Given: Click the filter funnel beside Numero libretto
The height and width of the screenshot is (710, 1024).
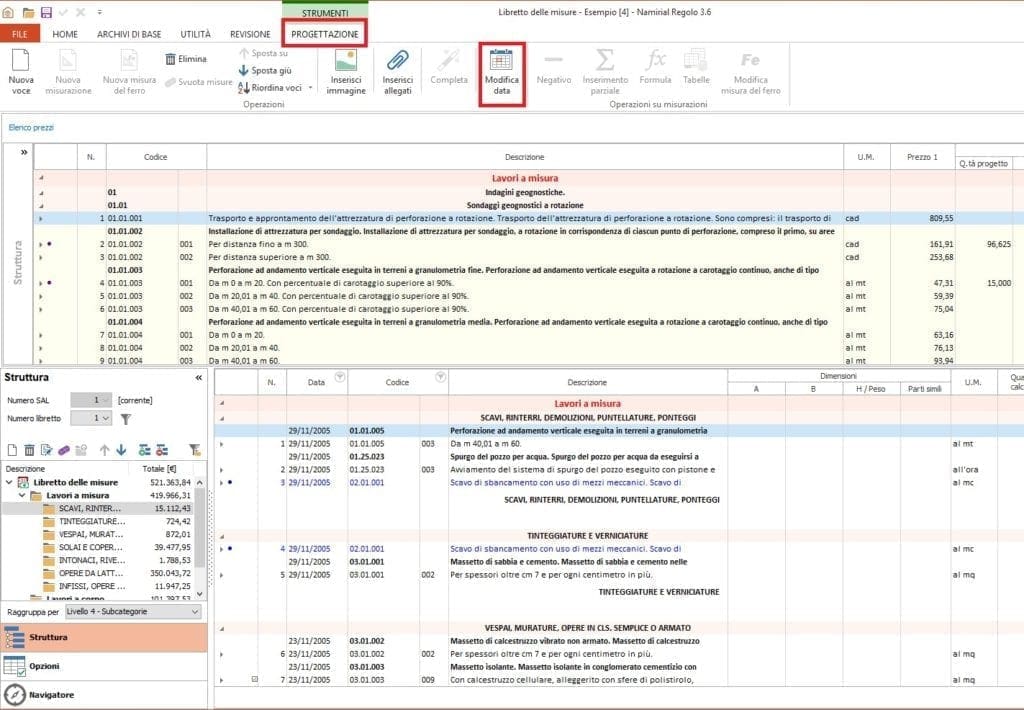Looking at the screenshot, I should tap(125, 419).
